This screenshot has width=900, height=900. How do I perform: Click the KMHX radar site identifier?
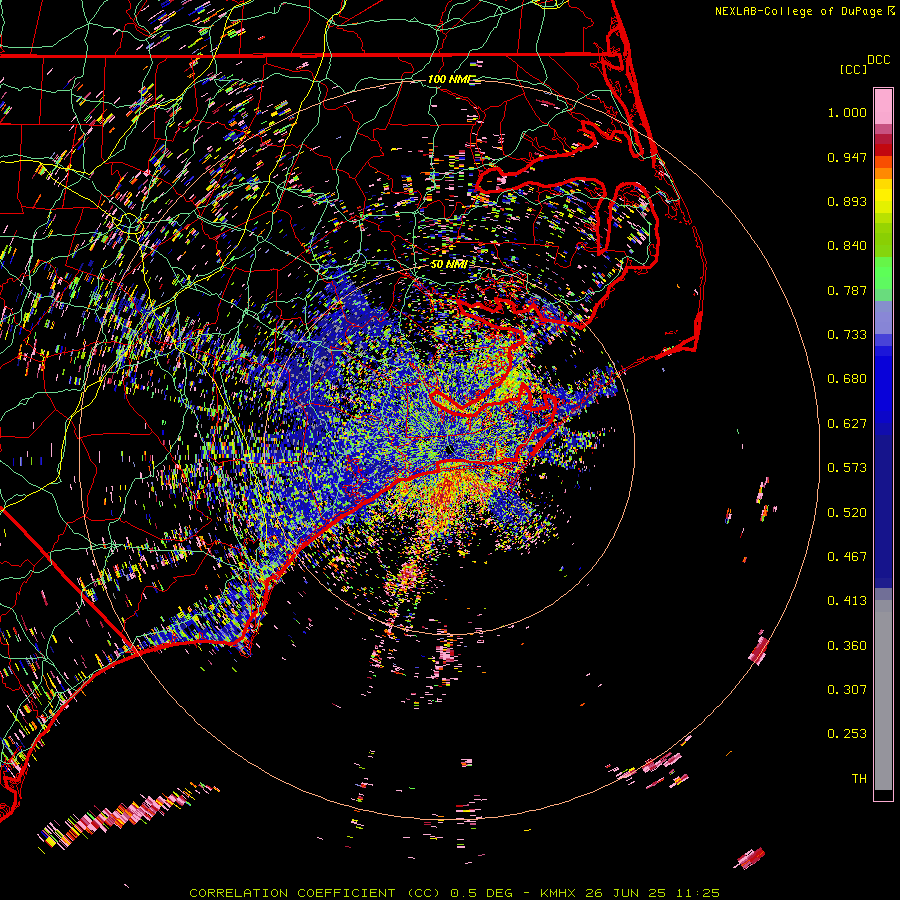click(x=558, y=893)
